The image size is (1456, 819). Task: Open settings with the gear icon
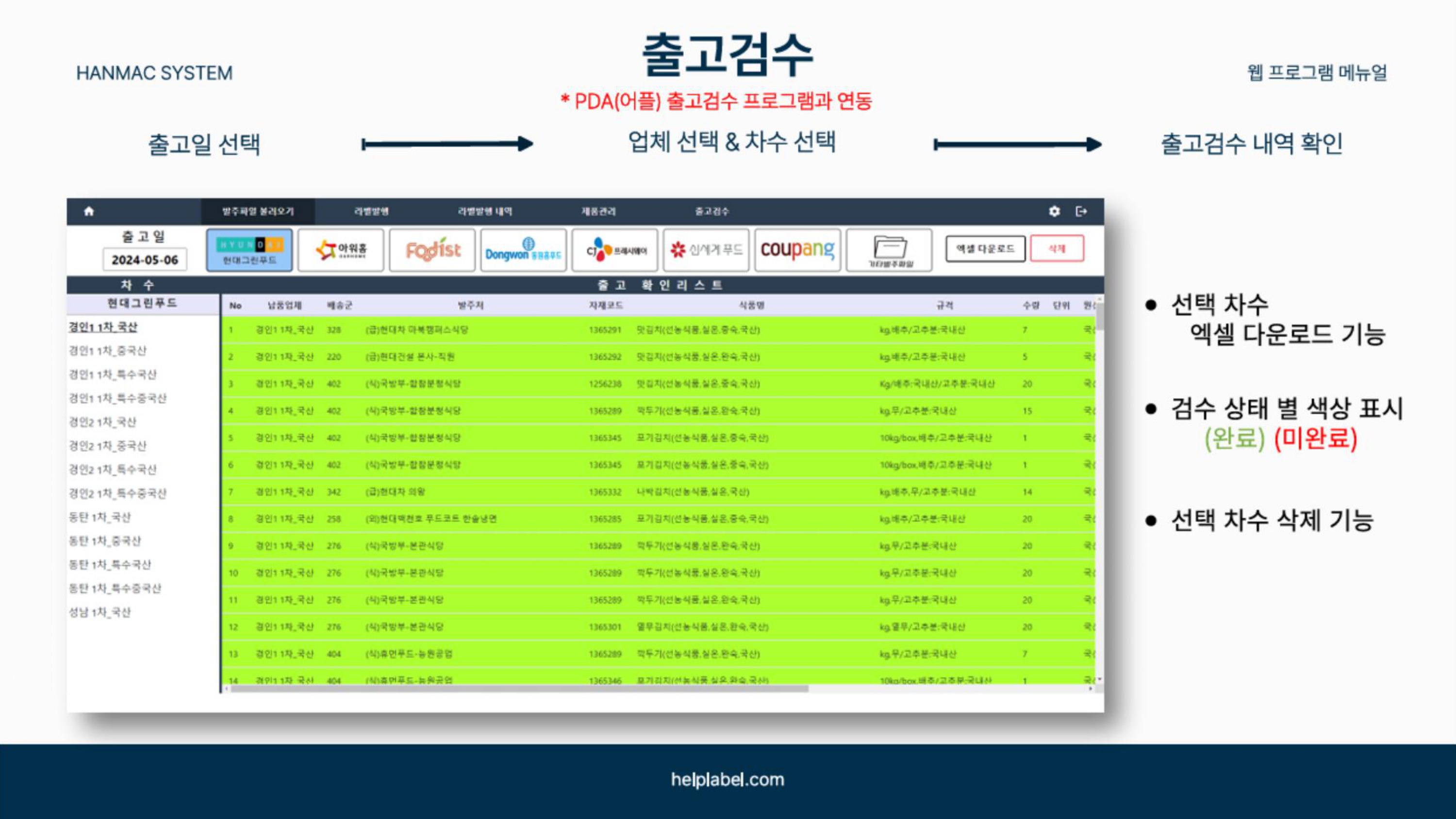1054,212
